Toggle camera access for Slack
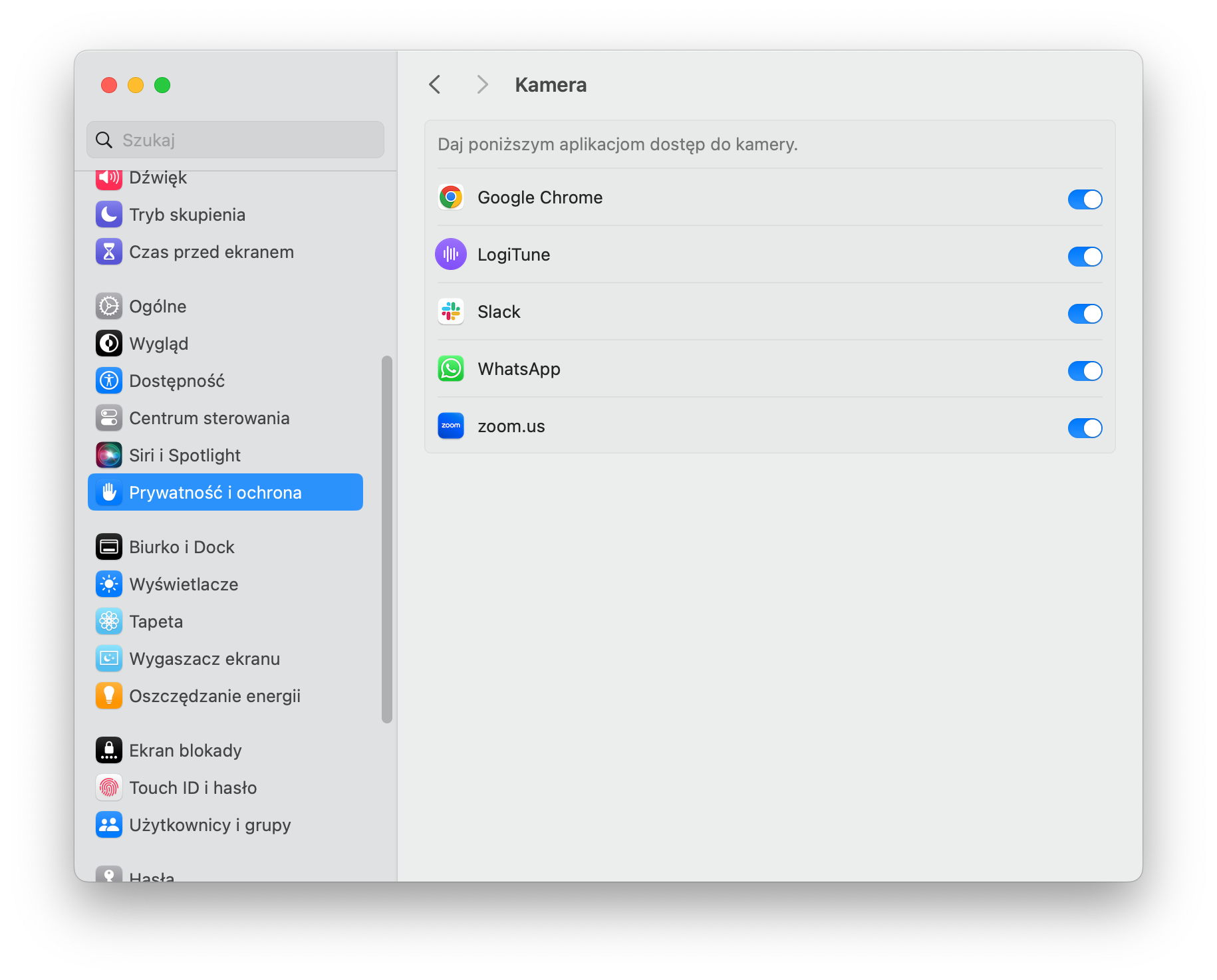Image resolution: width=1217 pixels, height=980 pixels. [1085, 313]
